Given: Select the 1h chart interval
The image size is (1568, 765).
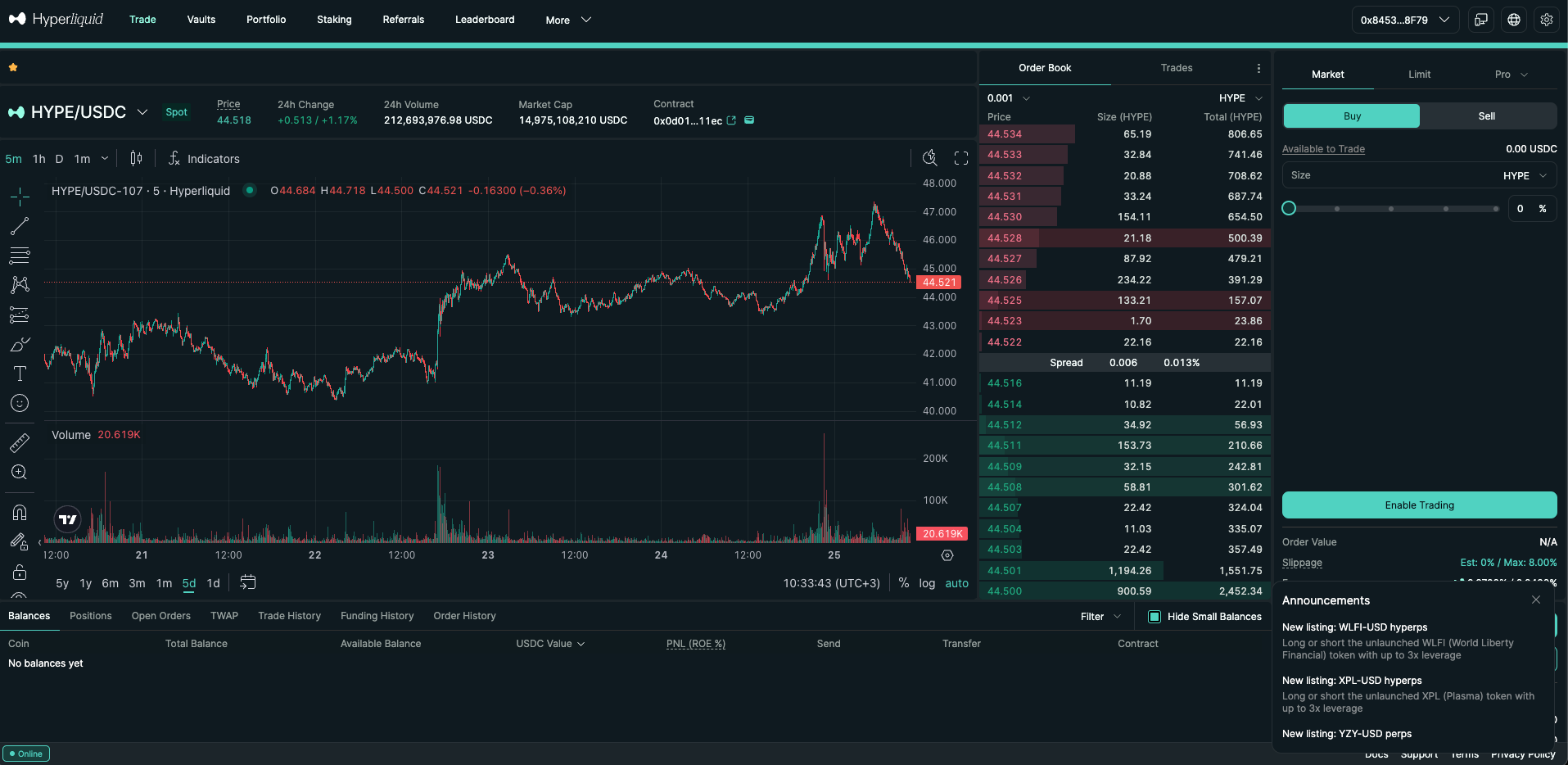Looking at the screenshot, I should [x=39, y=159].
